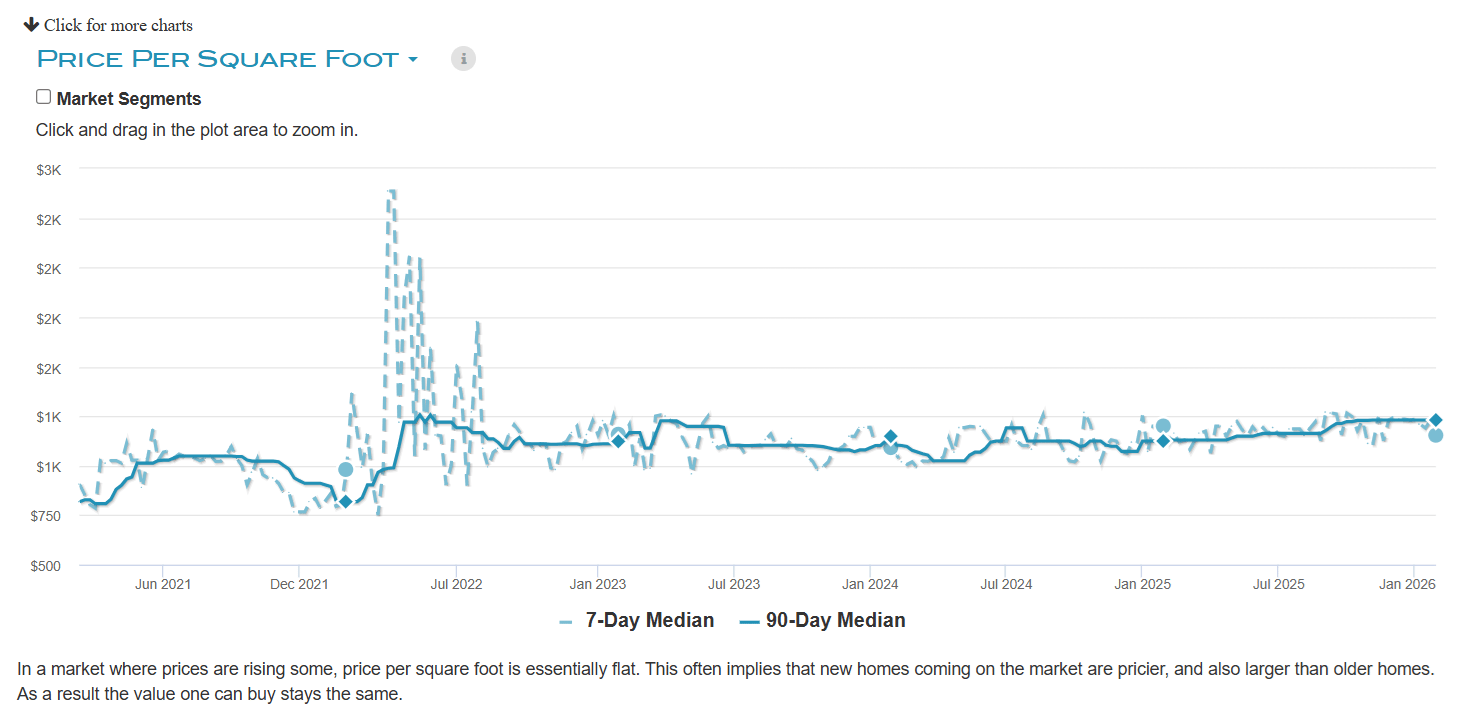1457x718 pixels.
Task: Open the Price Per Square Foot chart dropdown
Action: click(218, 59)
